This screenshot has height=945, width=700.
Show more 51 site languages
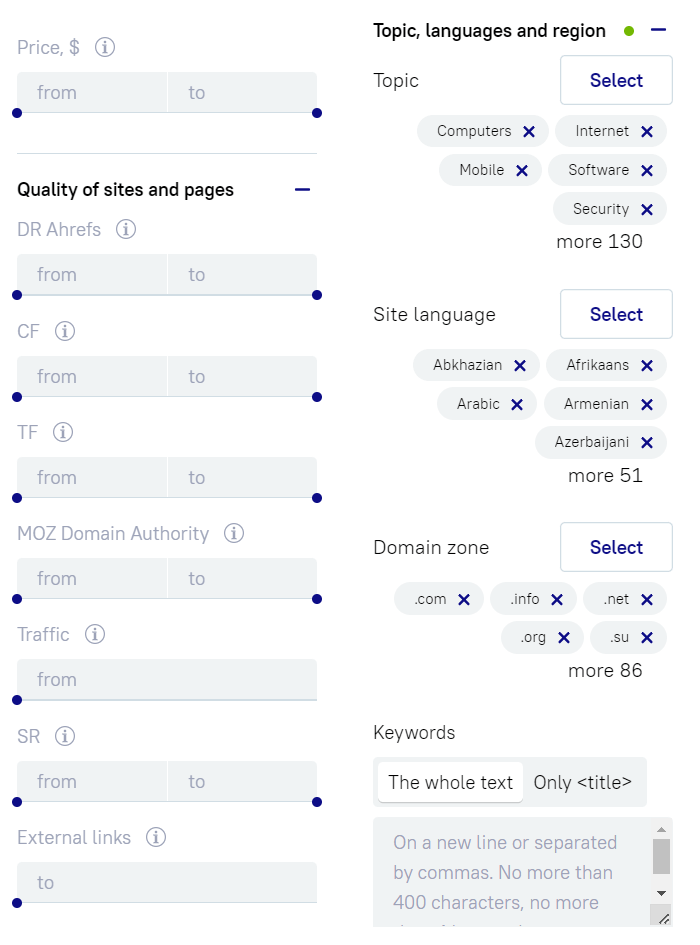pos(605,475)
